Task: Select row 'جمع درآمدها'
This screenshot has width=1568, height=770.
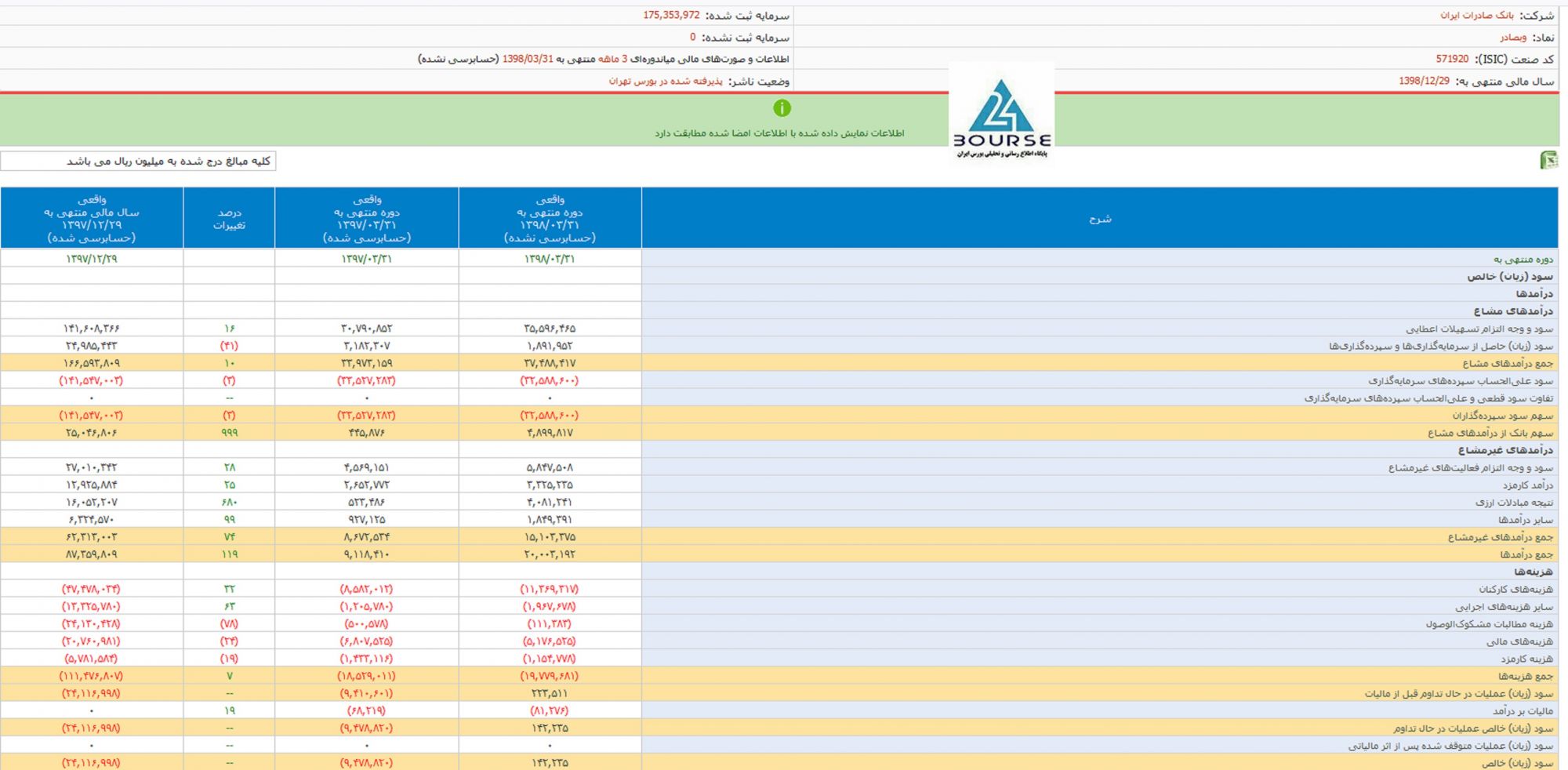Action: pyautogui.click(x=779, y=554)
